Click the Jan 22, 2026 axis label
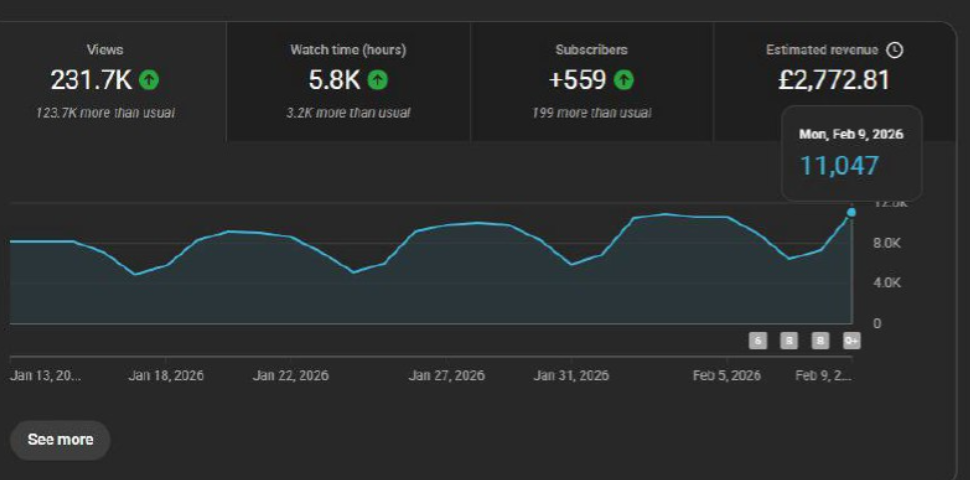 click(290, 376)
